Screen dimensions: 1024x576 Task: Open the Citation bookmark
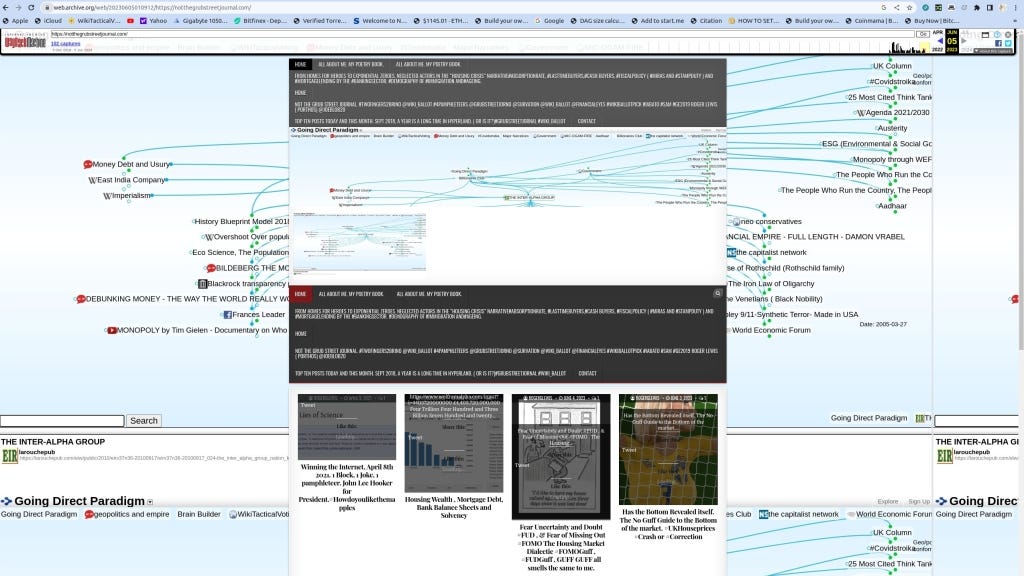(706, 21)
